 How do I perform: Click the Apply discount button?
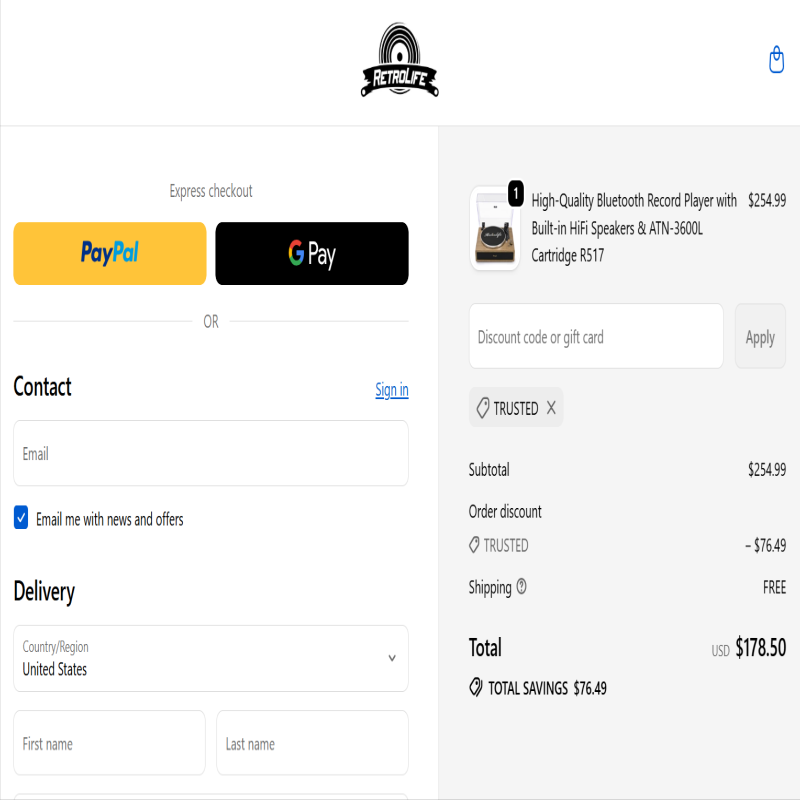760,336
